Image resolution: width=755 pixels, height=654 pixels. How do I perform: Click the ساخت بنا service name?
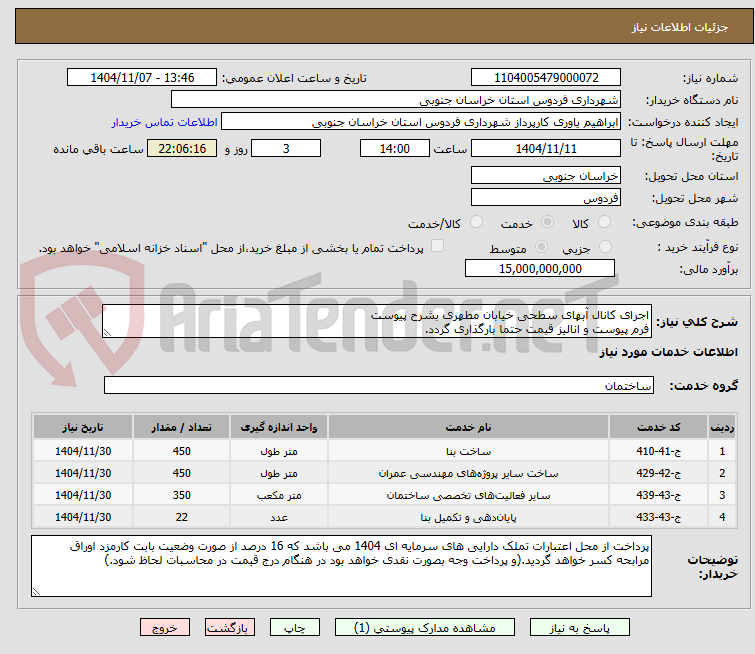468,451
